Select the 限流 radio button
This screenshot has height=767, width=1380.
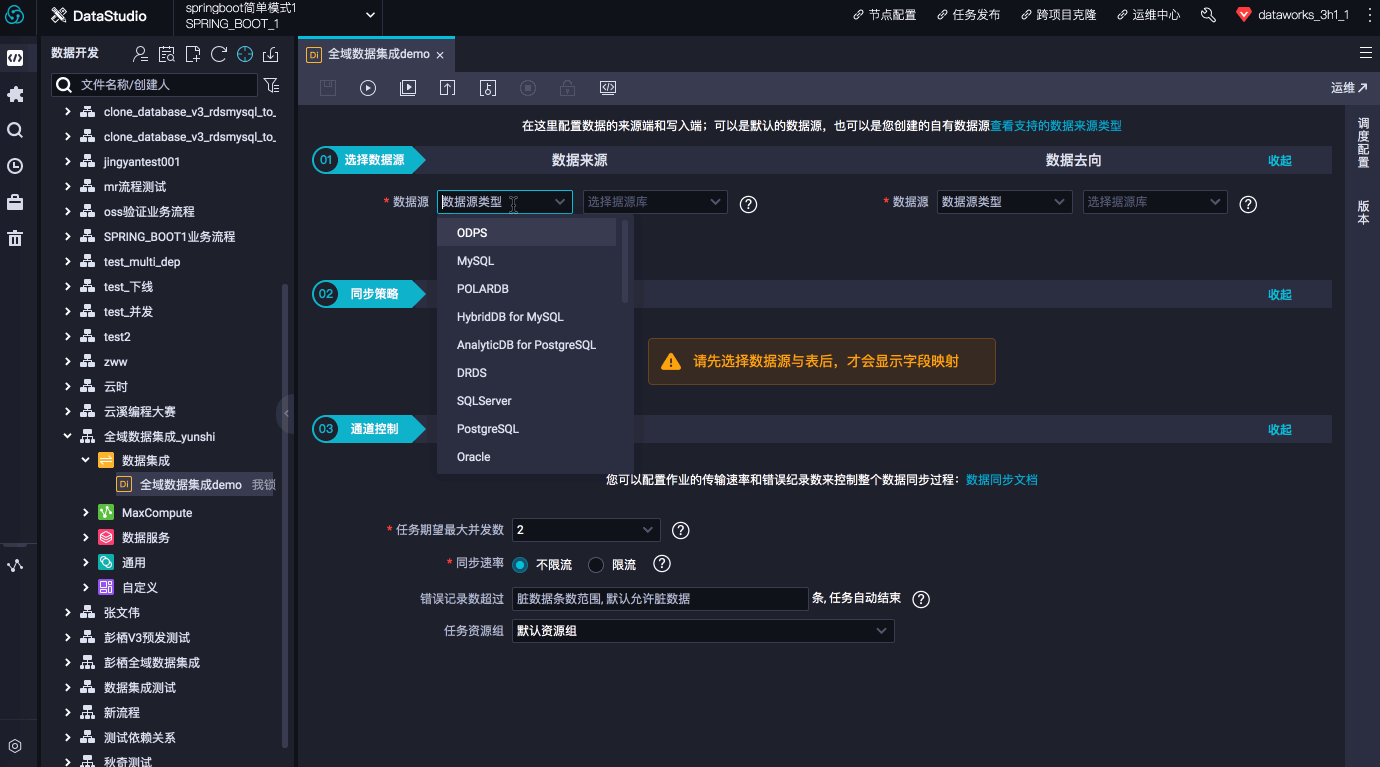tap(596, 565)
